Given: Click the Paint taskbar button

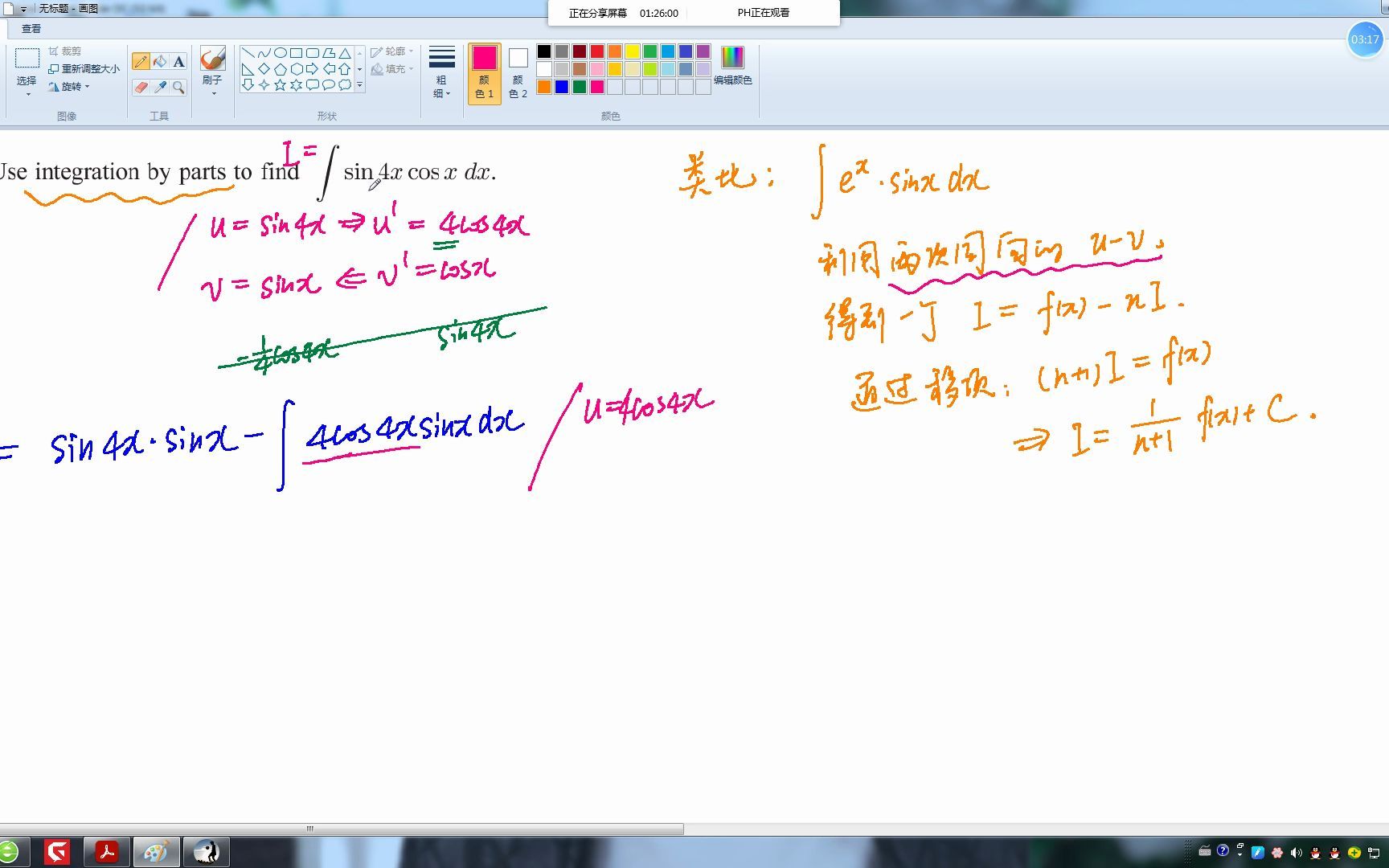Looking at the screenshot, I should (156, 852).
